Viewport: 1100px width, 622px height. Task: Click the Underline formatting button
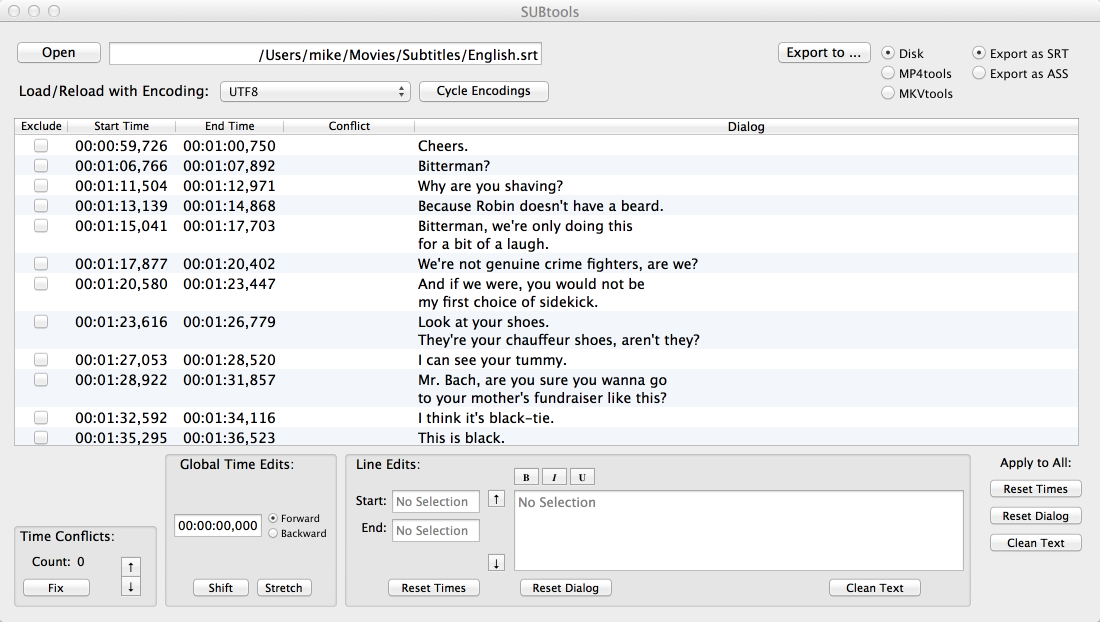(x=582, y=477)
